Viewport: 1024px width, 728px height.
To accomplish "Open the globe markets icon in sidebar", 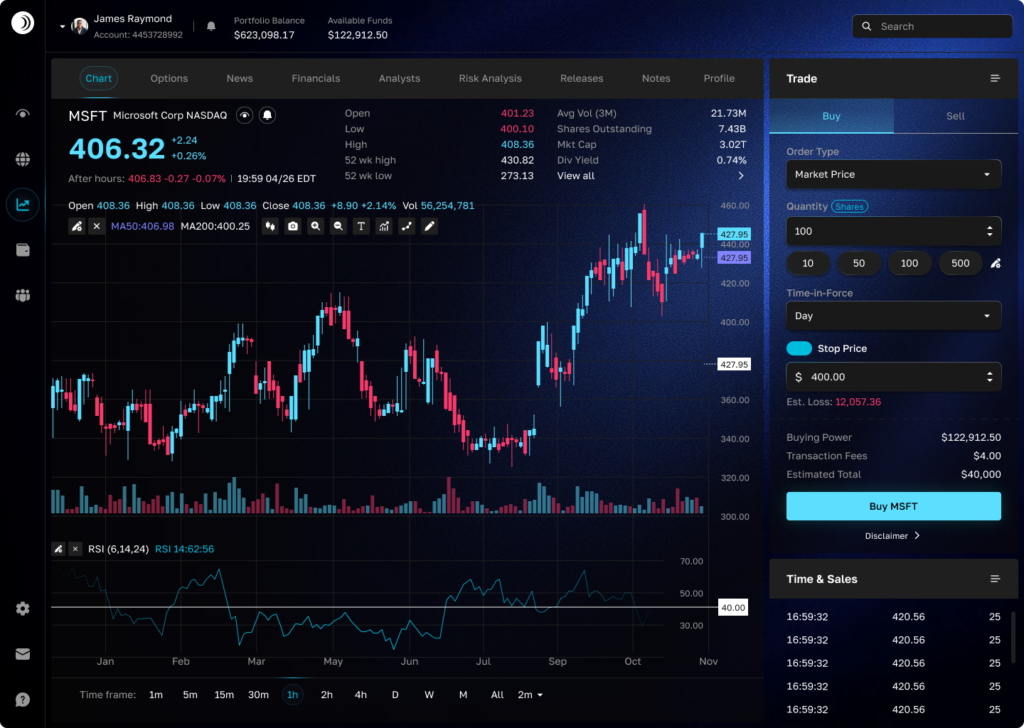I will (x=22, y=159).
